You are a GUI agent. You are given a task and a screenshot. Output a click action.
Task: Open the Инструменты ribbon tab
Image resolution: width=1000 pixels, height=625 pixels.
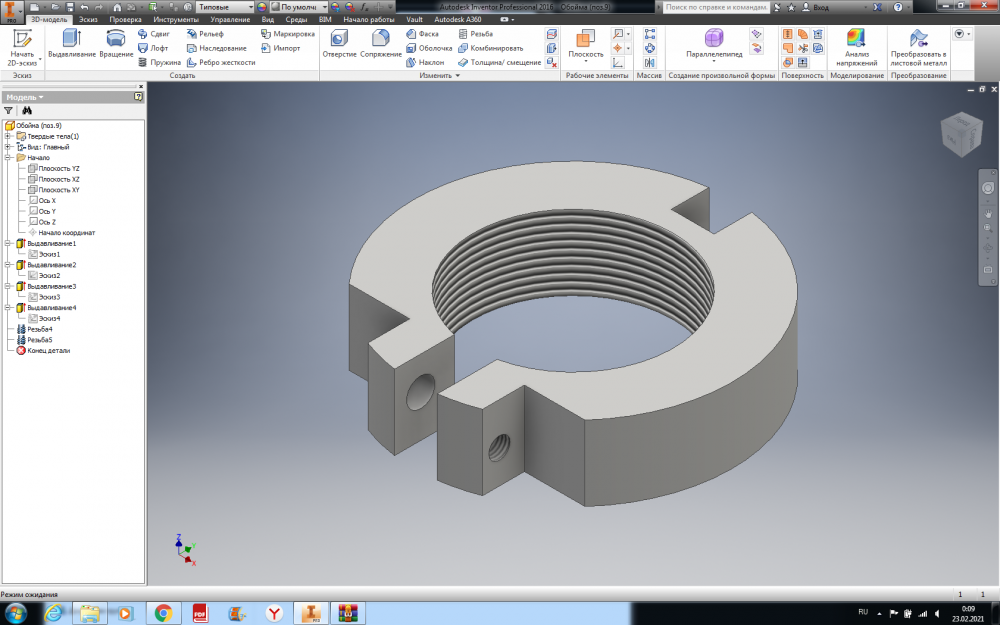(x=175, y=19)
